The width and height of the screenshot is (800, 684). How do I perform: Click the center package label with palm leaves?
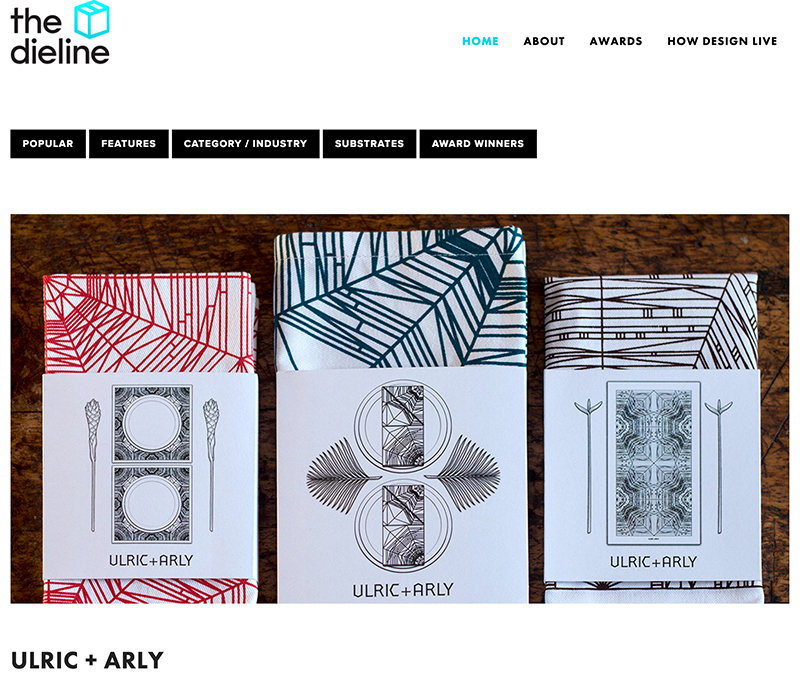pos(403,486)
